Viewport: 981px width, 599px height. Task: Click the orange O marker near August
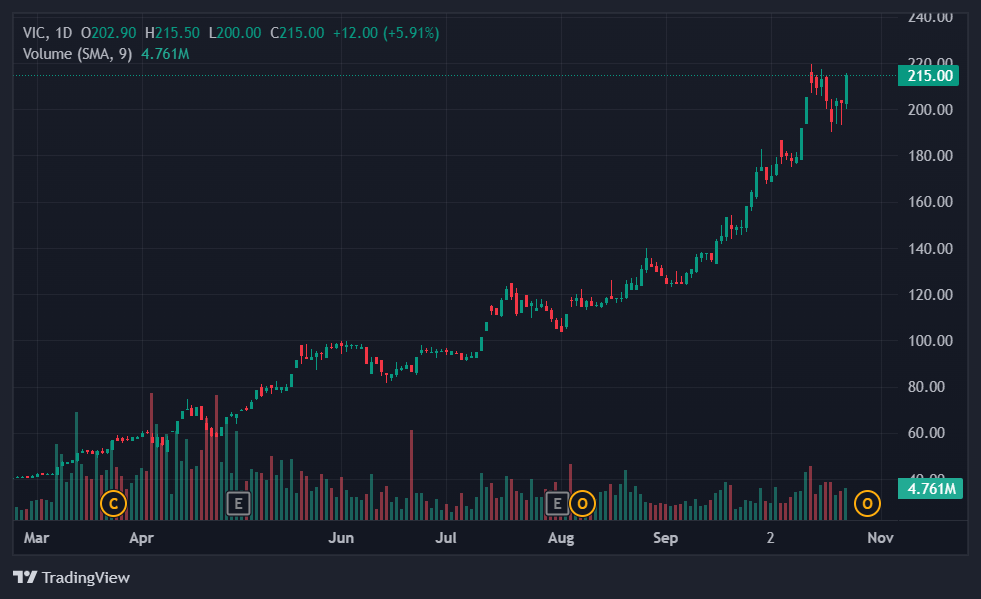point(582,503)
